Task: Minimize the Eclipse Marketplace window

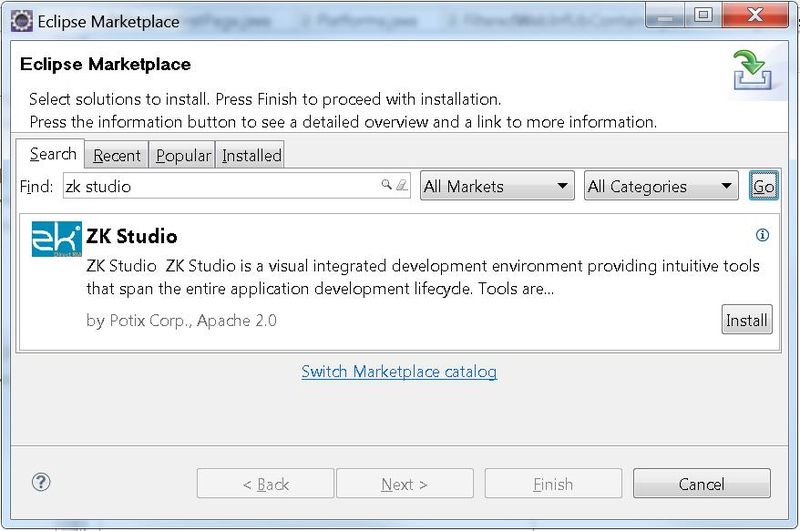Action: (x=665, y=15)
